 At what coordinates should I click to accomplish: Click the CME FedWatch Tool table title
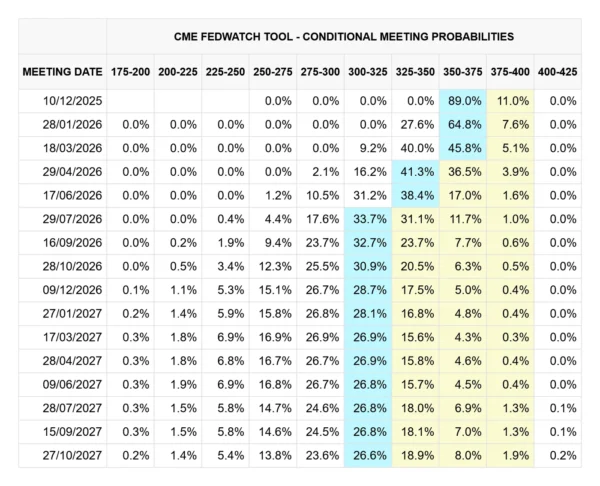(x=341, y=36)
